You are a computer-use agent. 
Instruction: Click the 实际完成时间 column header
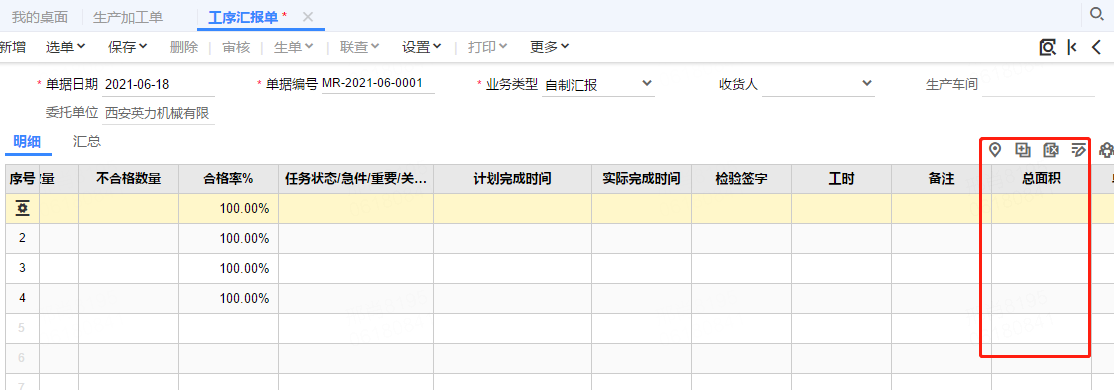[x=642, y=179]
